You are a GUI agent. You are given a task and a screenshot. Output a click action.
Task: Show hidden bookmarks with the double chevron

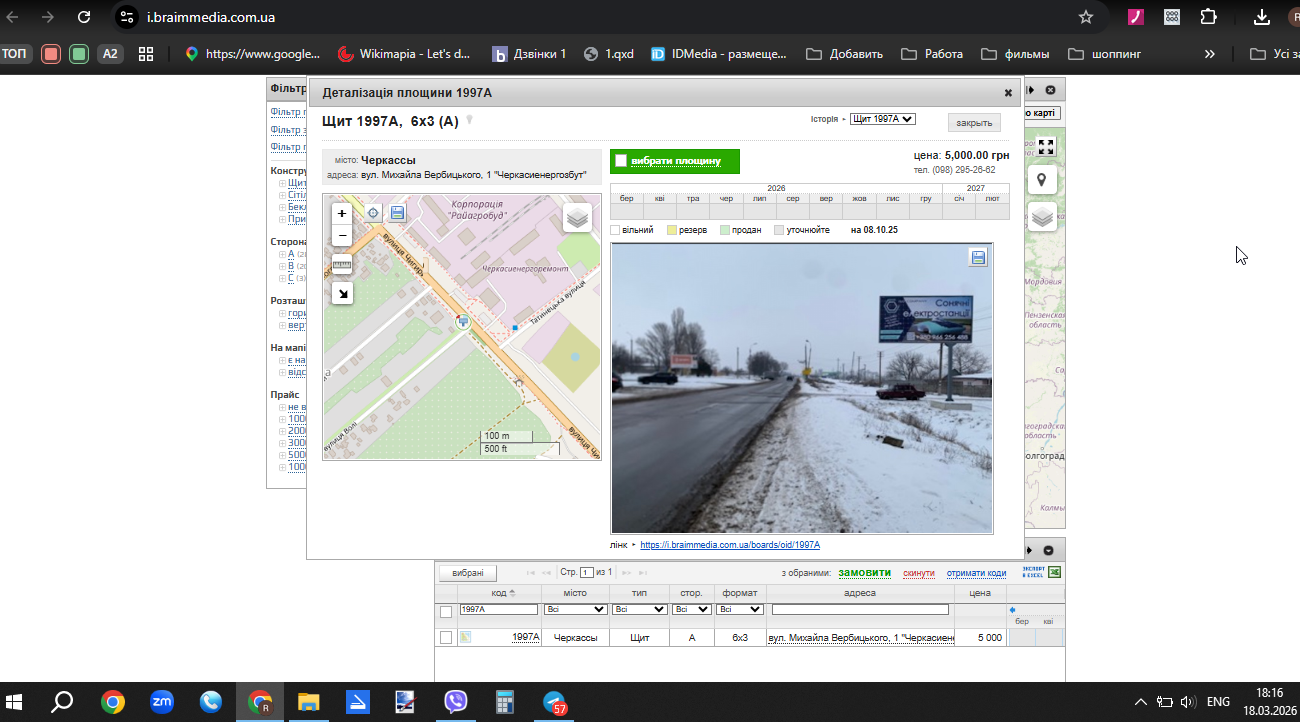click(1209, 54)
